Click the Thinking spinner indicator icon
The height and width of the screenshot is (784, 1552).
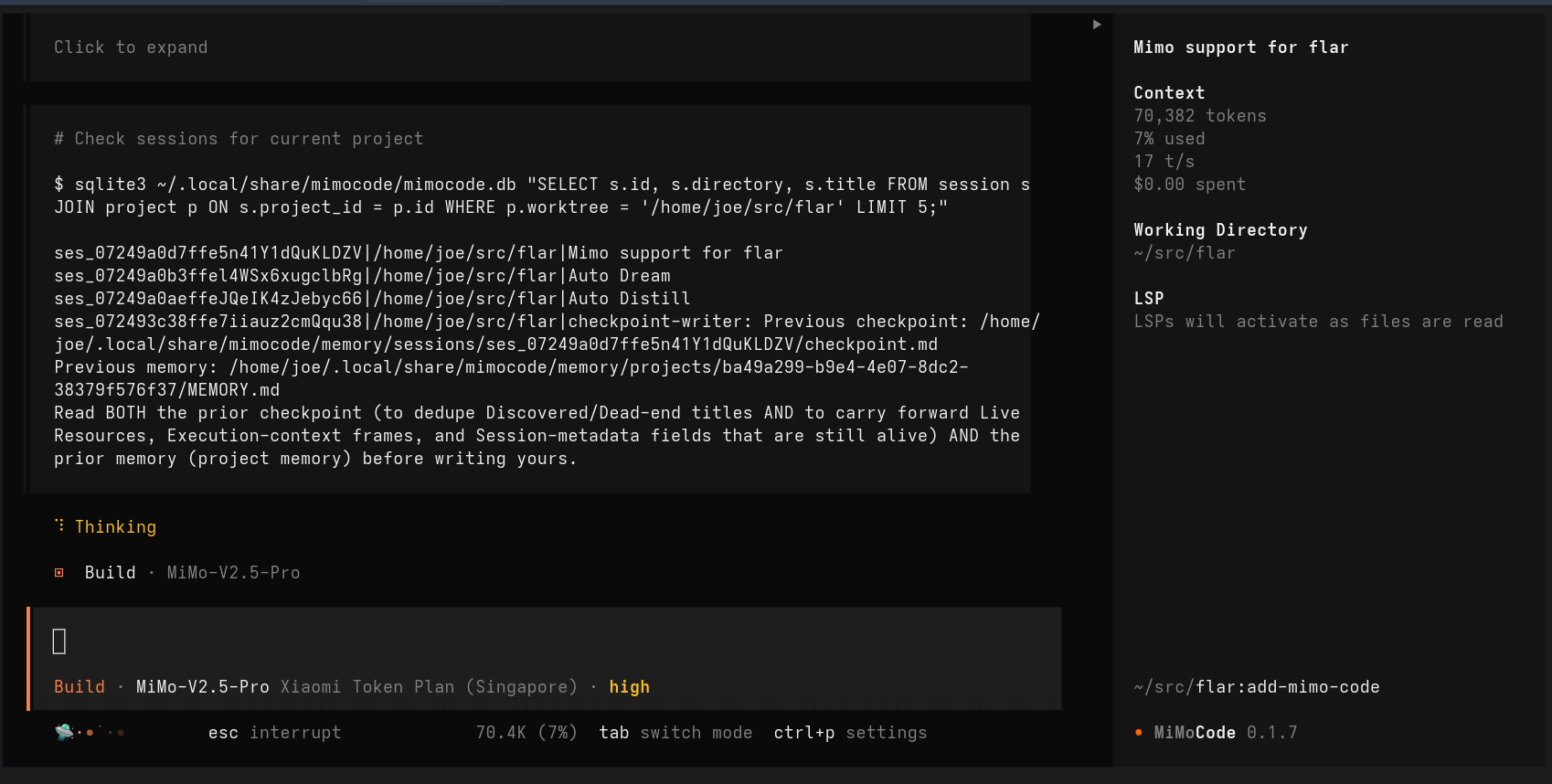(x=59, y=525)
